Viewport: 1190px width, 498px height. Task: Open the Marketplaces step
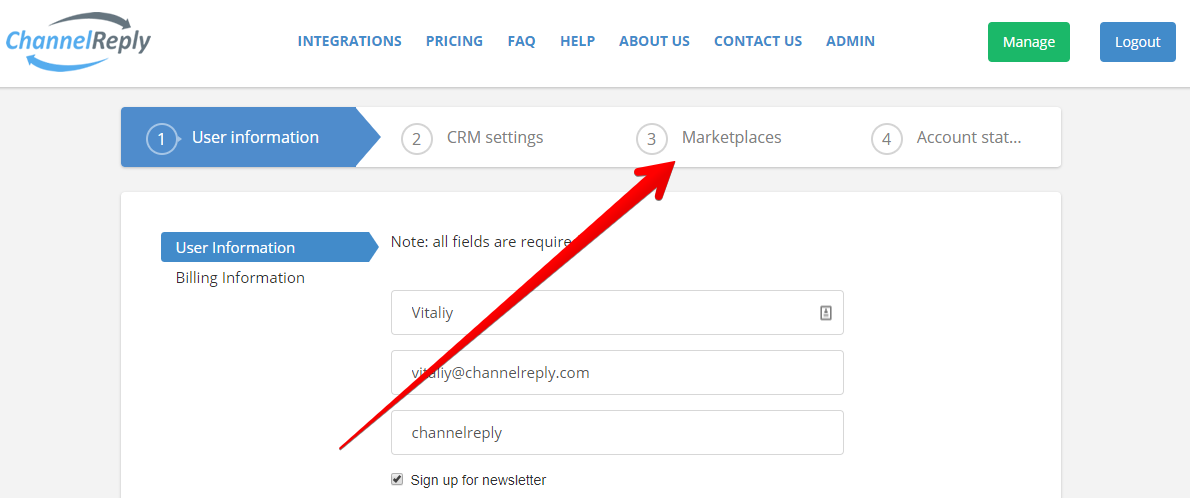tap(732, 137)
